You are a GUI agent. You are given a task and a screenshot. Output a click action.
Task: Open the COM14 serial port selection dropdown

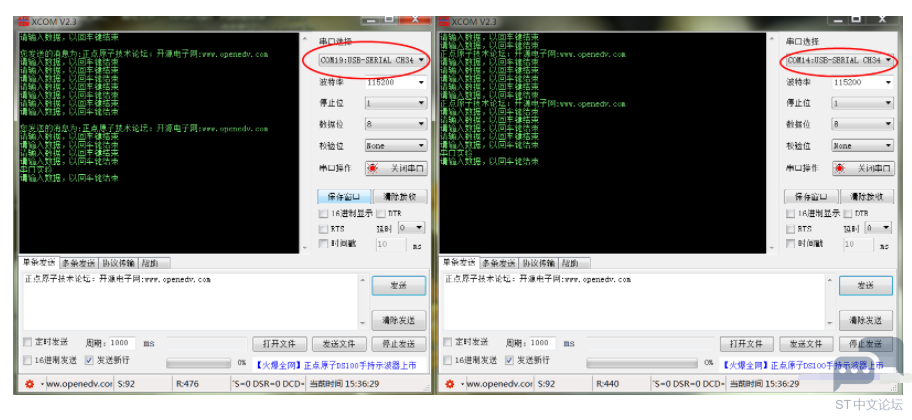(x=839, y=60)
